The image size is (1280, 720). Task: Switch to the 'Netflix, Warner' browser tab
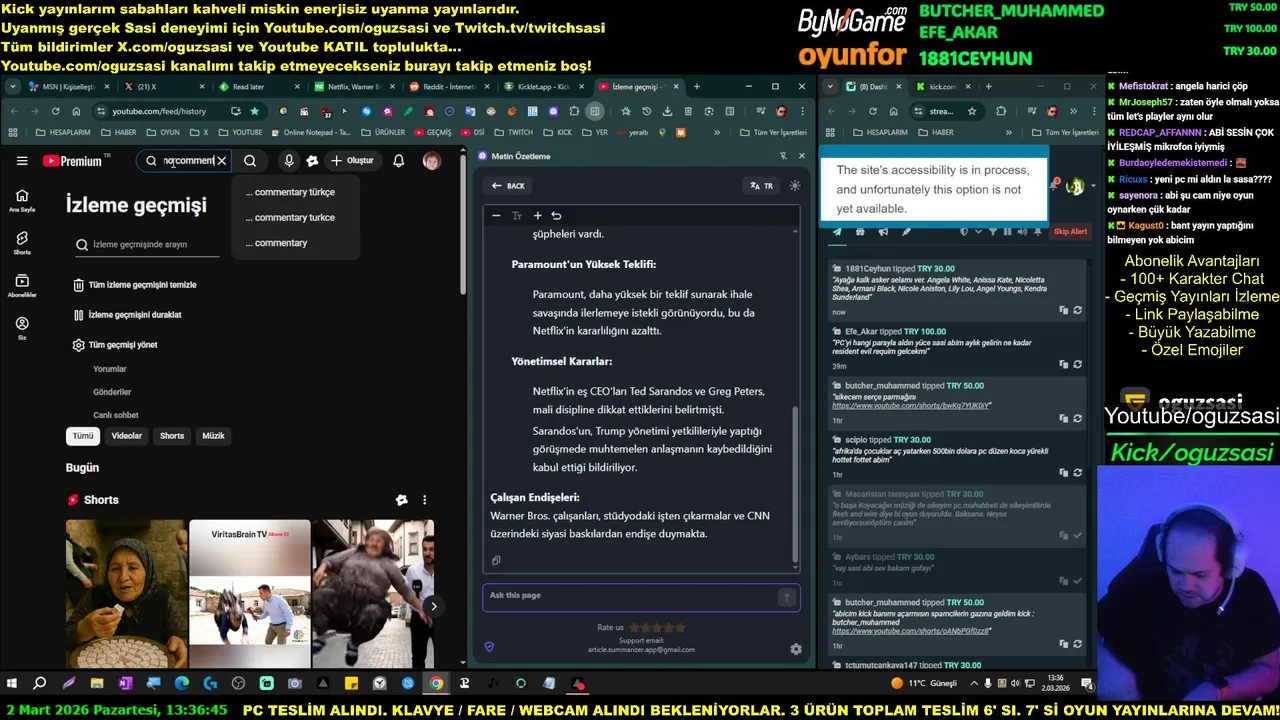pos(352,87)
